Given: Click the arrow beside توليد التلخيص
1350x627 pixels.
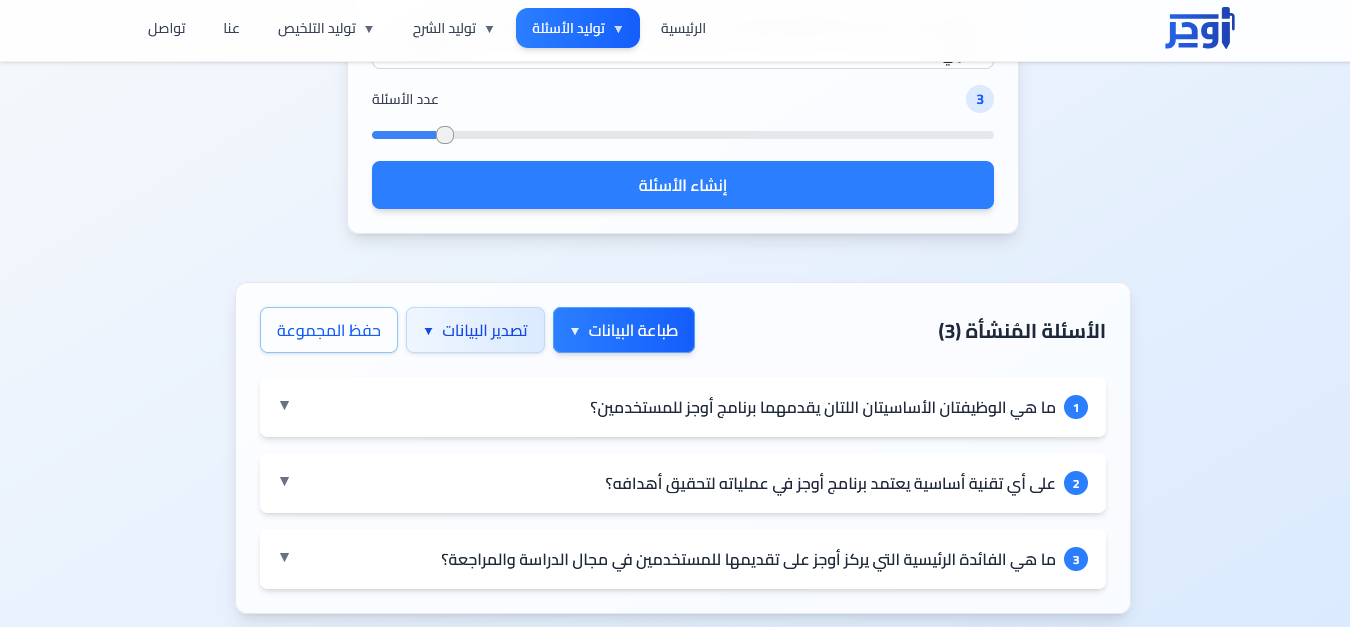Looking at the screenshot, I should 369,29.
